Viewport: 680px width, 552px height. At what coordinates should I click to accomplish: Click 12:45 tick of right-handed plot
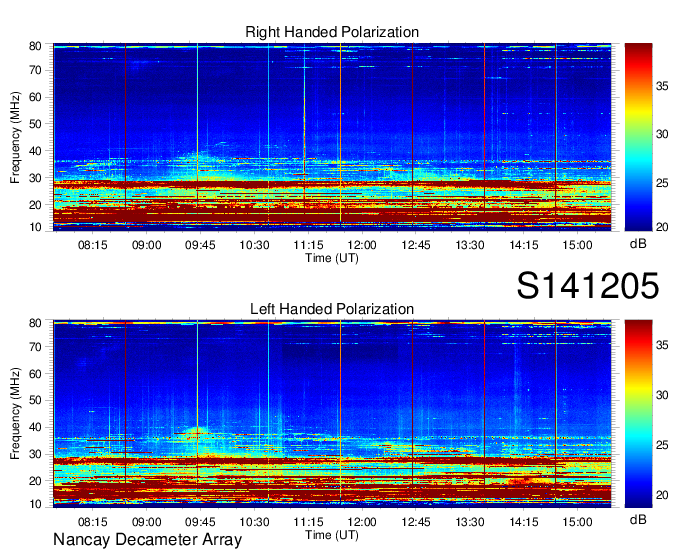pyautogui.click(x=416, y=245)
